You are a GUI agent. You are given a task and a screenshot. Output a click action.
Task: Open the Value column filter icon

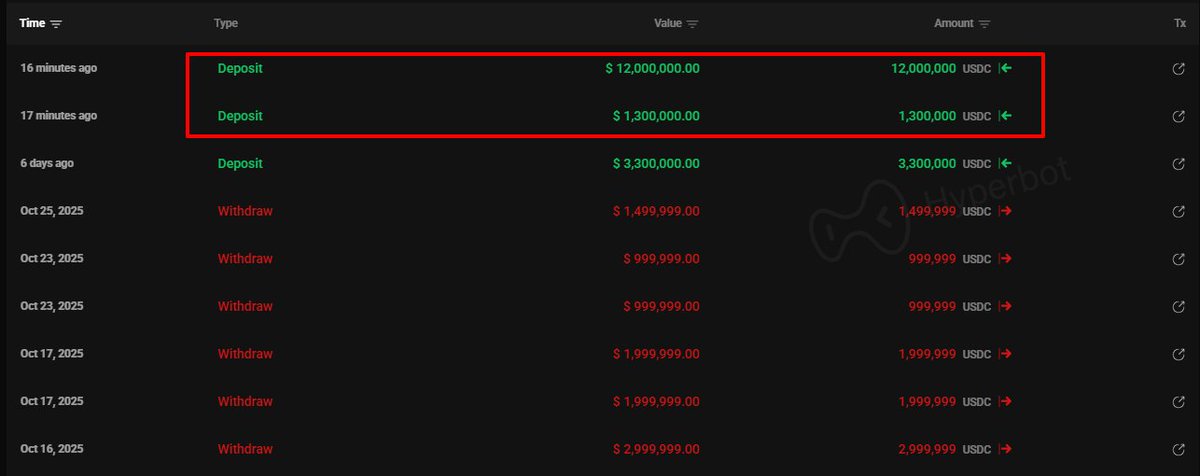(692, 23)
